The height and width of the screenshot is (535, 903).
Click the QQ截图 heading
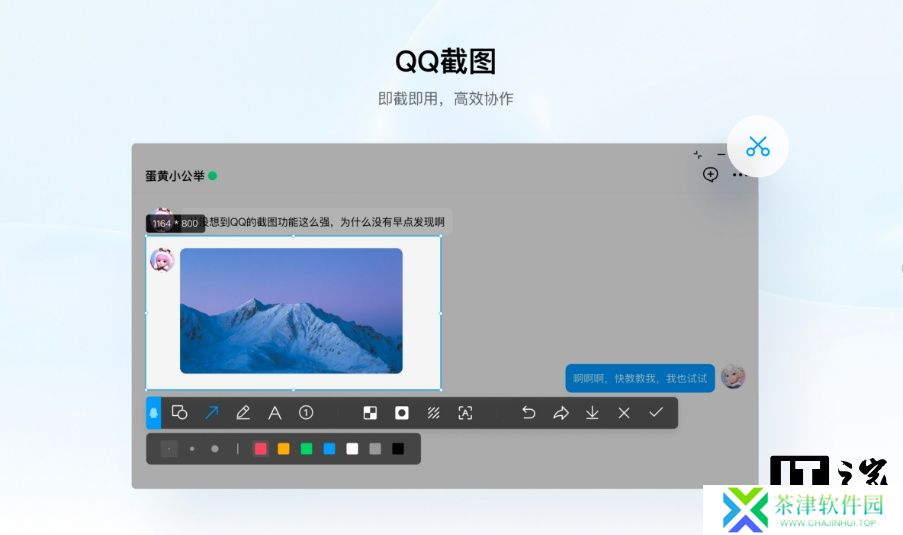[x=446, y=62]
